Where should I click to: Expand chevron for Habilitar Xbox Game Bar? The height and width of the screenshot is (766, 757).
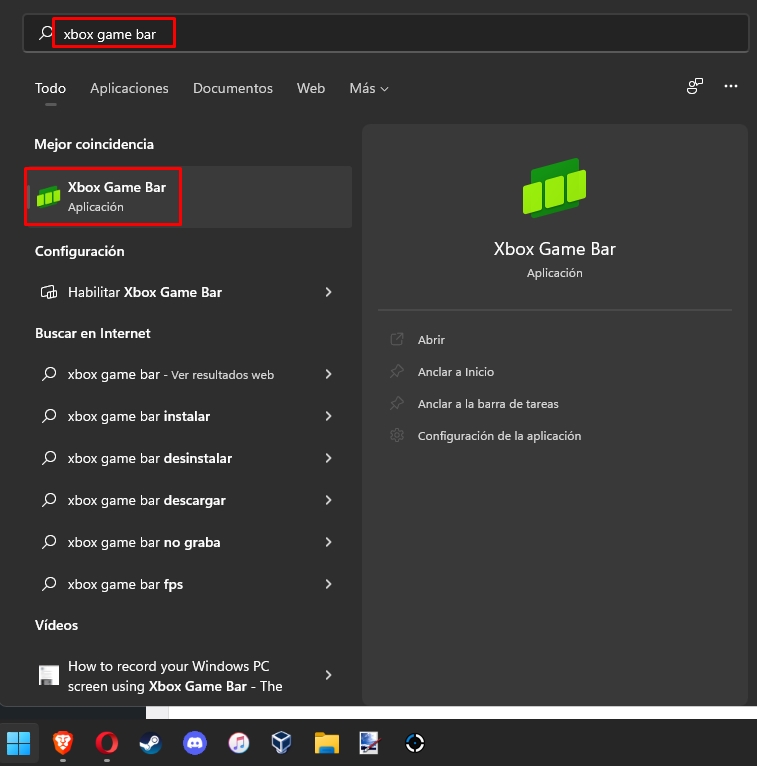328,292
